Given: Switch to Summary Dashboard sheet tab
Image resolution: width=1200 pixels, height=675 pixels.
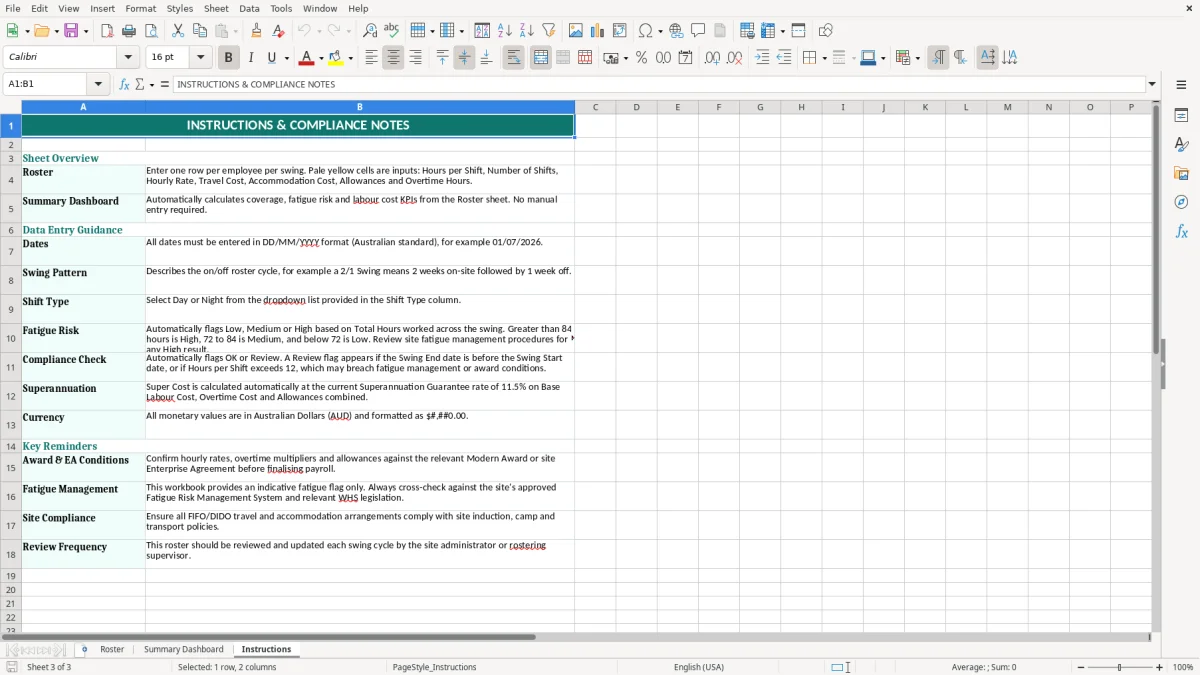Looking at the screenshot, I should [x=184, y=649].
